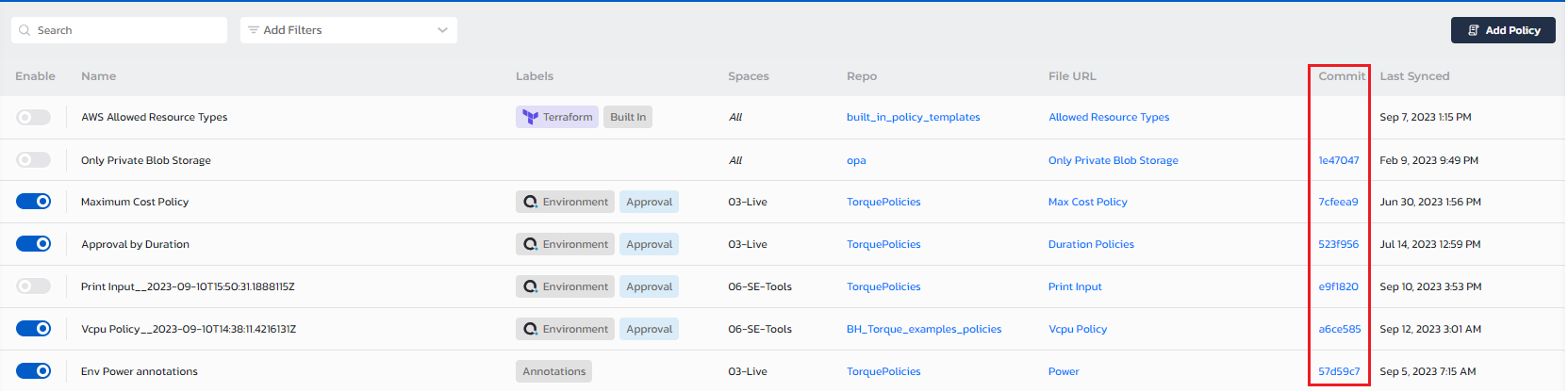The image size is (1568, 392).
Task: Open commit a6ce585
Action: (x=1340, y=329)
